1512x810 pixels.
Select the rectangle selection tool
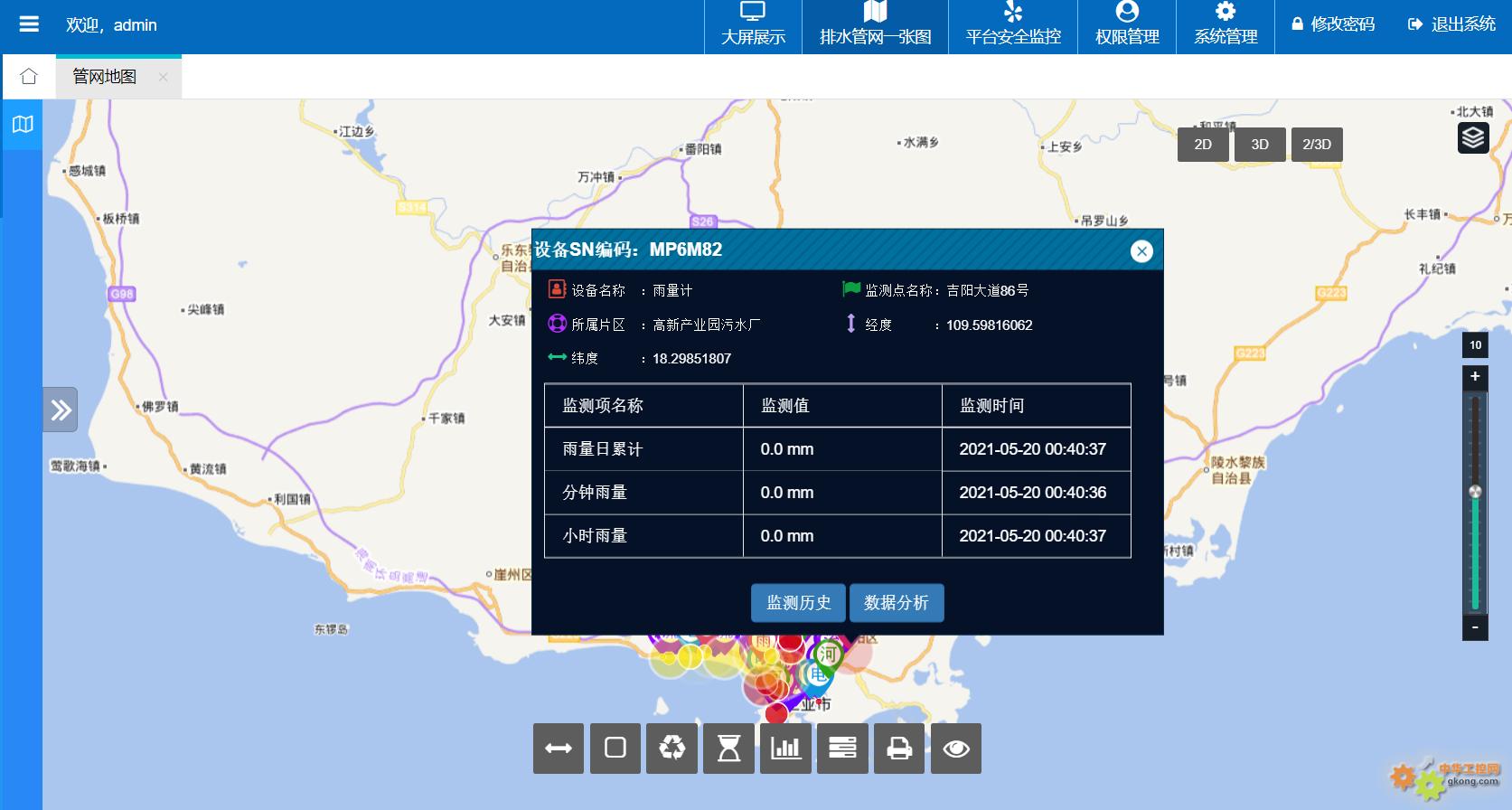pos(615,749)
